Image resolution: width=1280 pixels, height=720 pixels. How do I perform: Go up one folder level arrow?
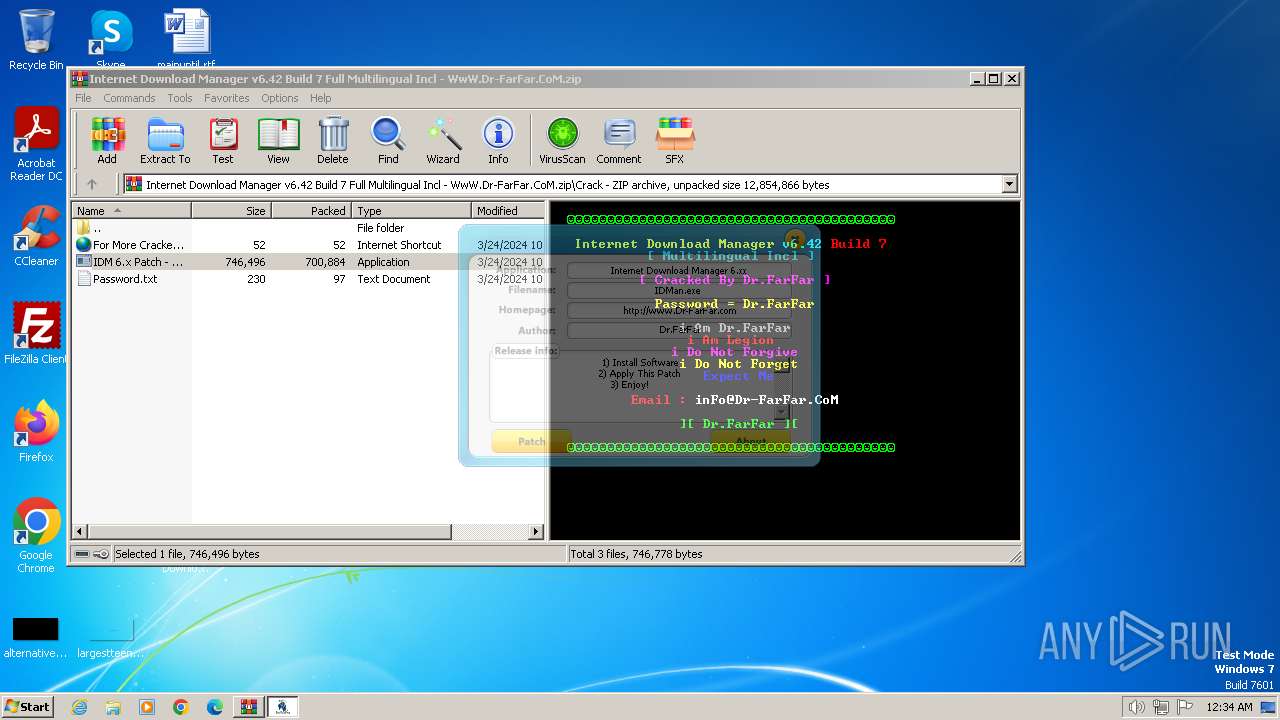pos(92,184)
